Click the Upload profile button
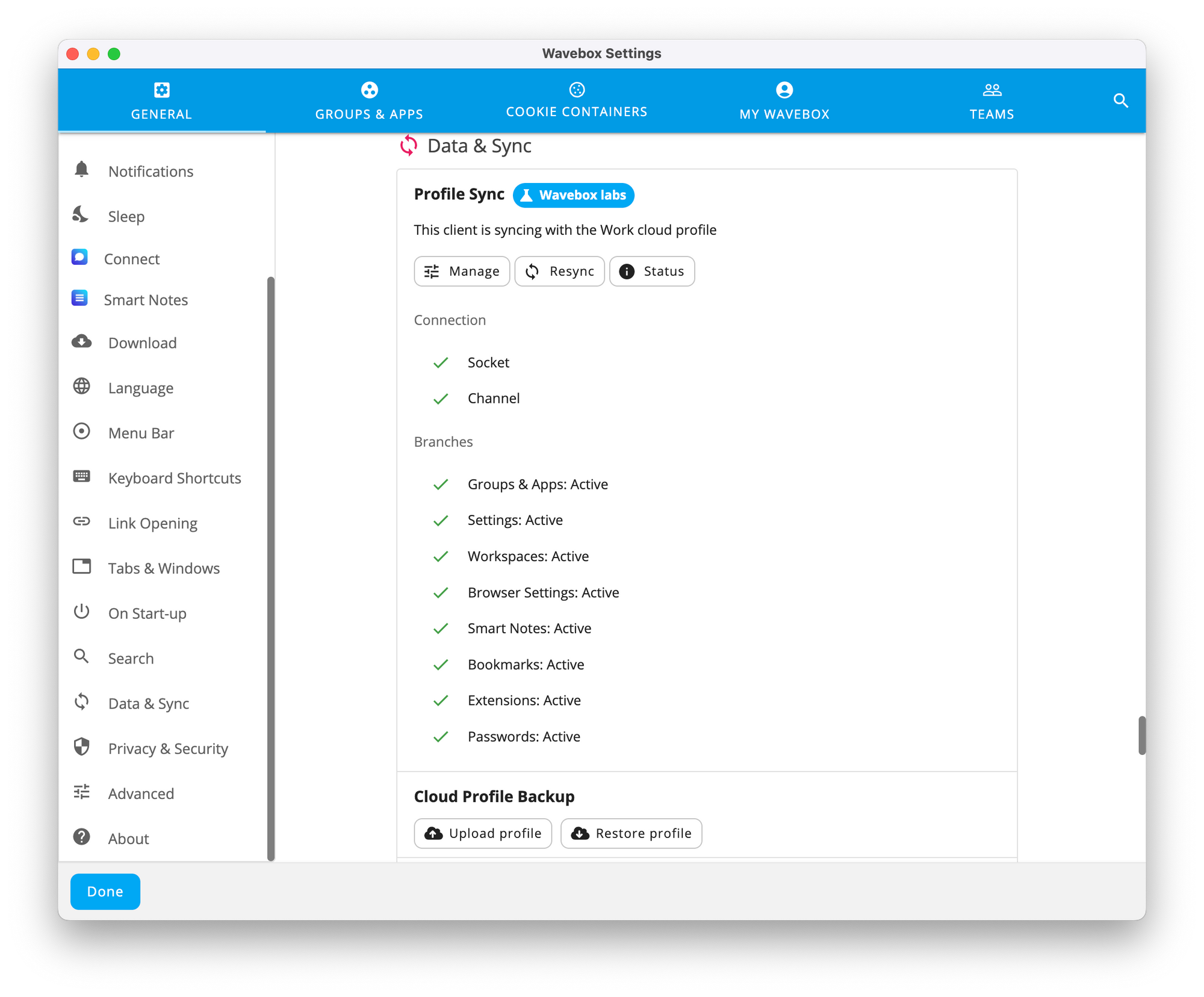This screenshot has width=1204, height=997. [483, 833]
